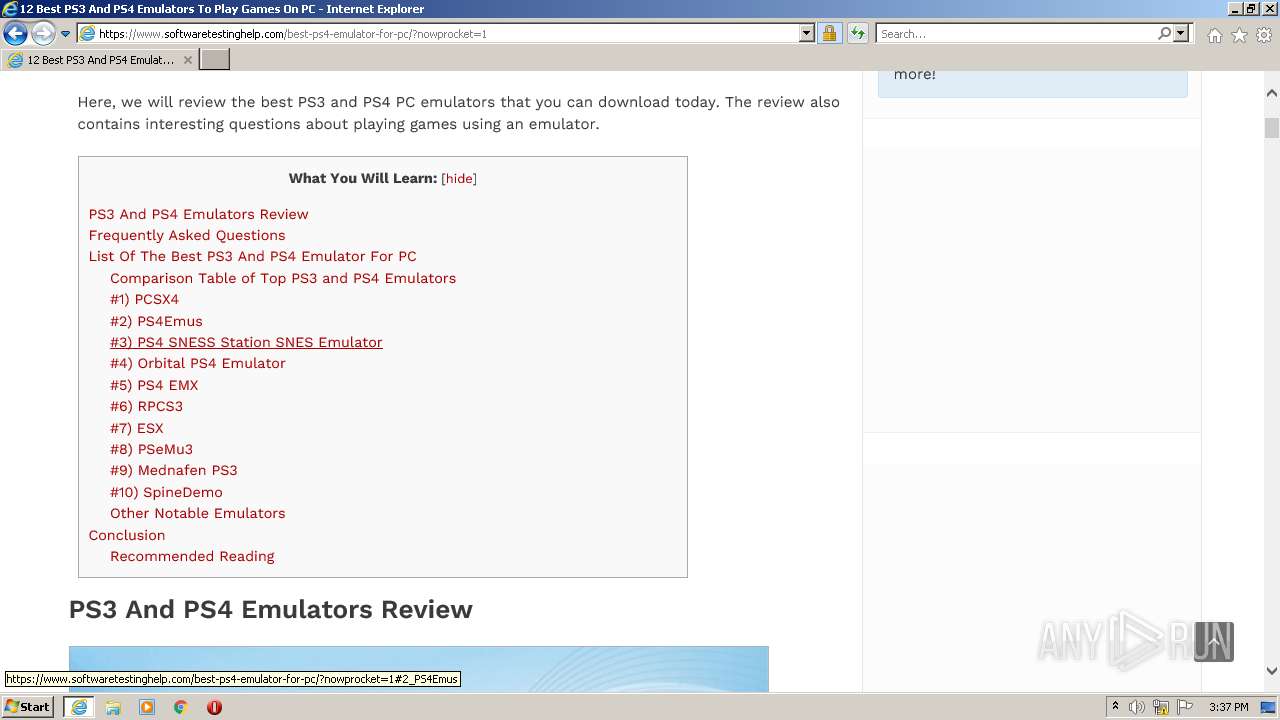
Task: Open PS3 And PS4 Emulators Review link
Action: [198, 214]
